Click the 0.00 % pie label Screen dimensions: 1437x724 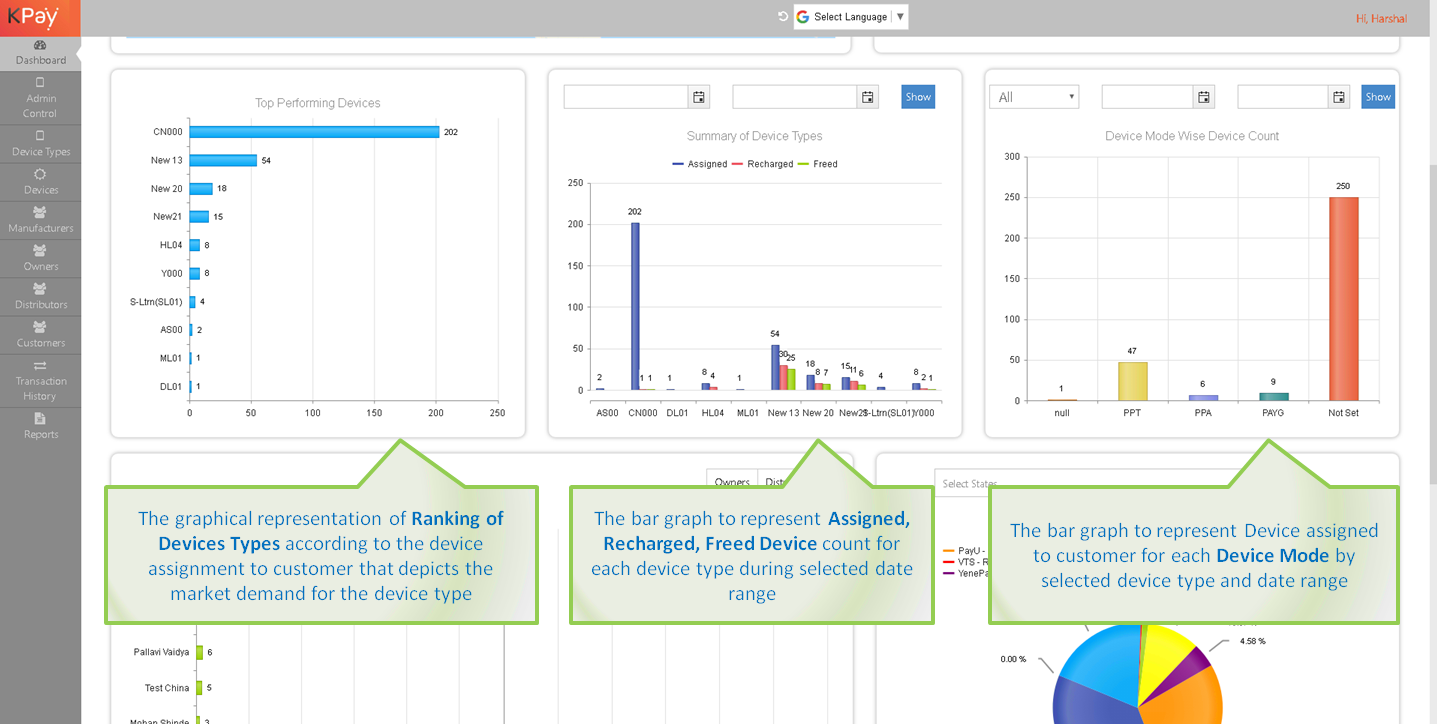pos(1013,659)
